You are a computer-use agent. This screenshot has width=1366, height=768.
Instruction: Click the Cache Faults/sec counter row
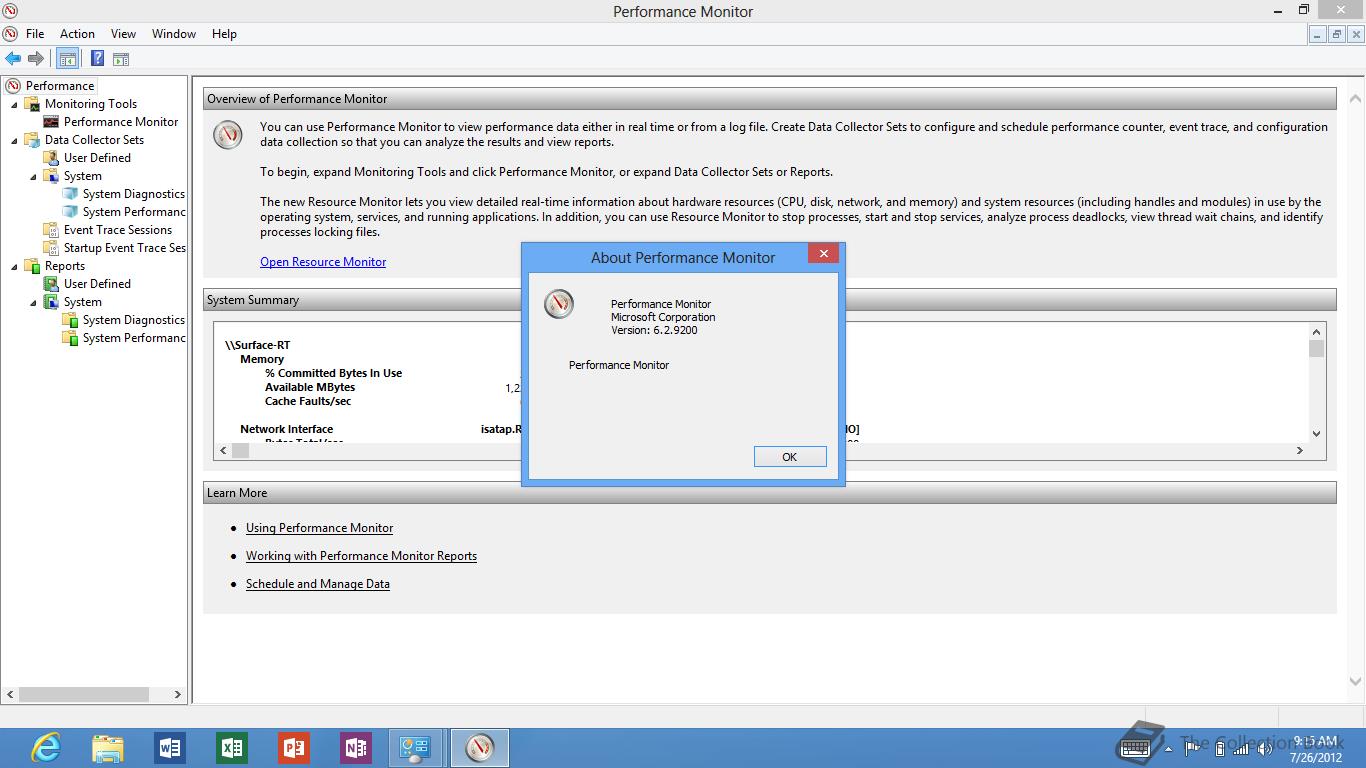pyautogui.click(x=308, y=401)
